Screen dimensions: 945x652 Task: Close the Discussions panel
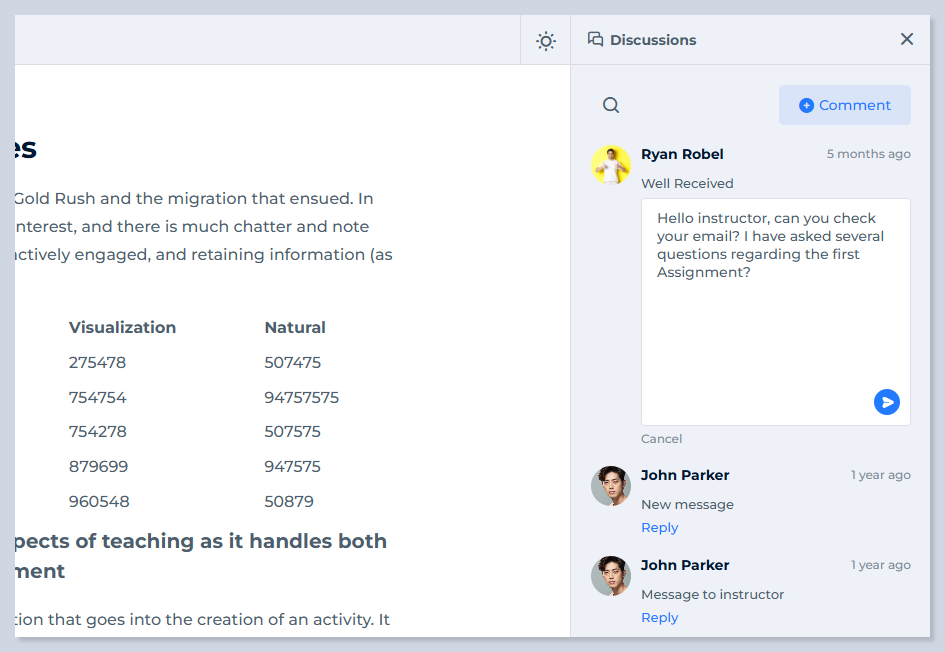click(906, 40)
